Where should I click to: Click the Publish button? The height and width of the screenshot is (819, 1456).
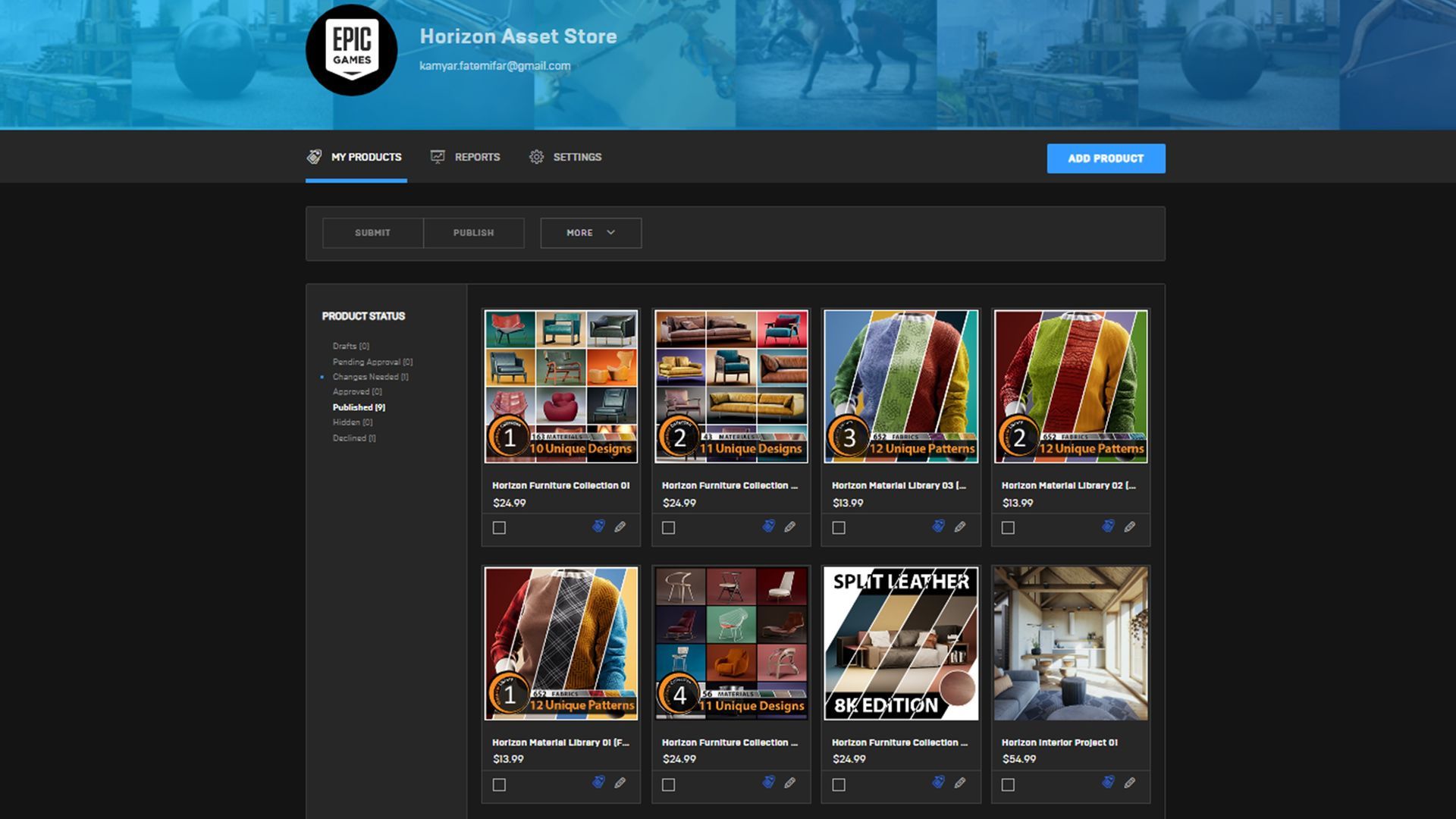473,233
